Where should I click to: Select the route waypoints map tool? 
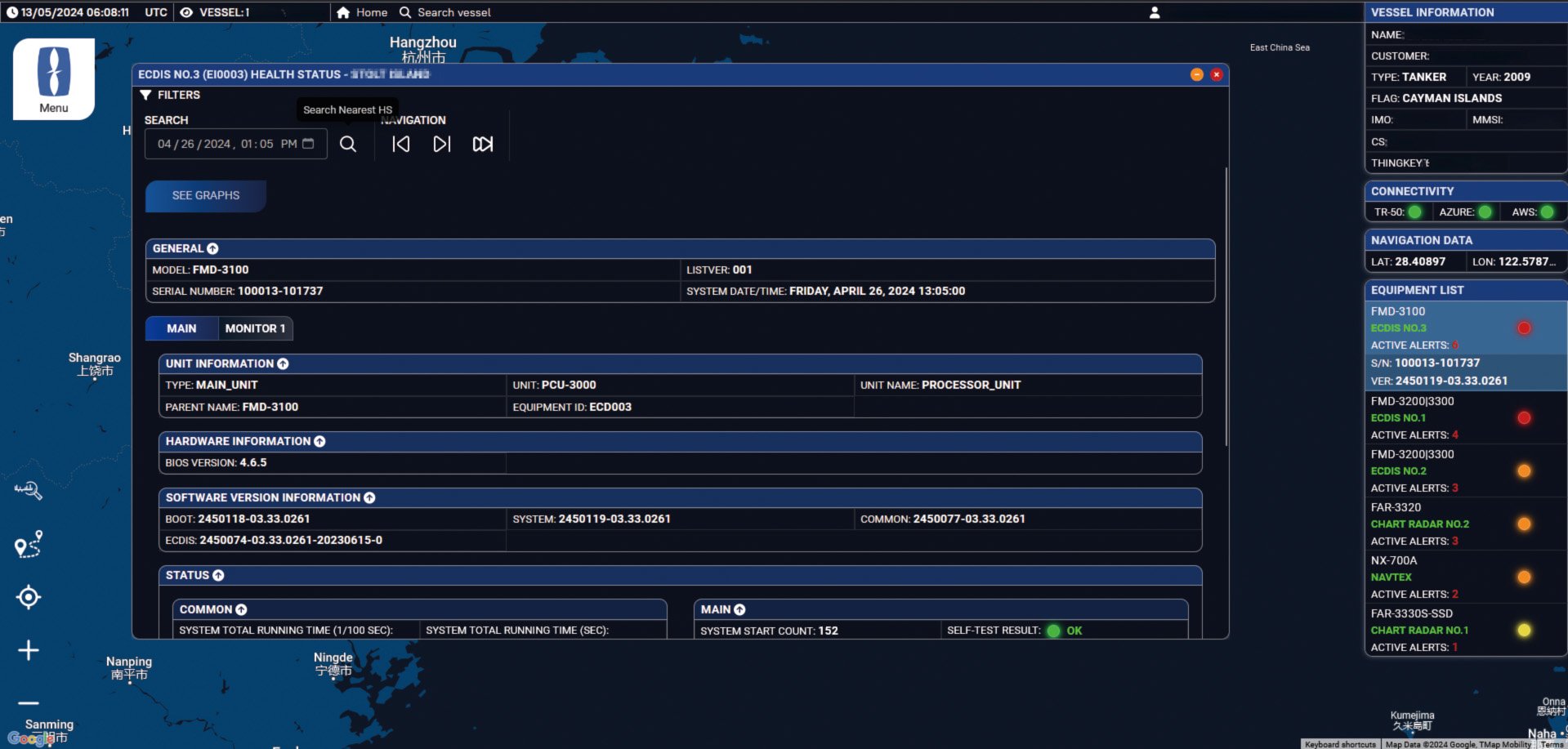[29, 544]
